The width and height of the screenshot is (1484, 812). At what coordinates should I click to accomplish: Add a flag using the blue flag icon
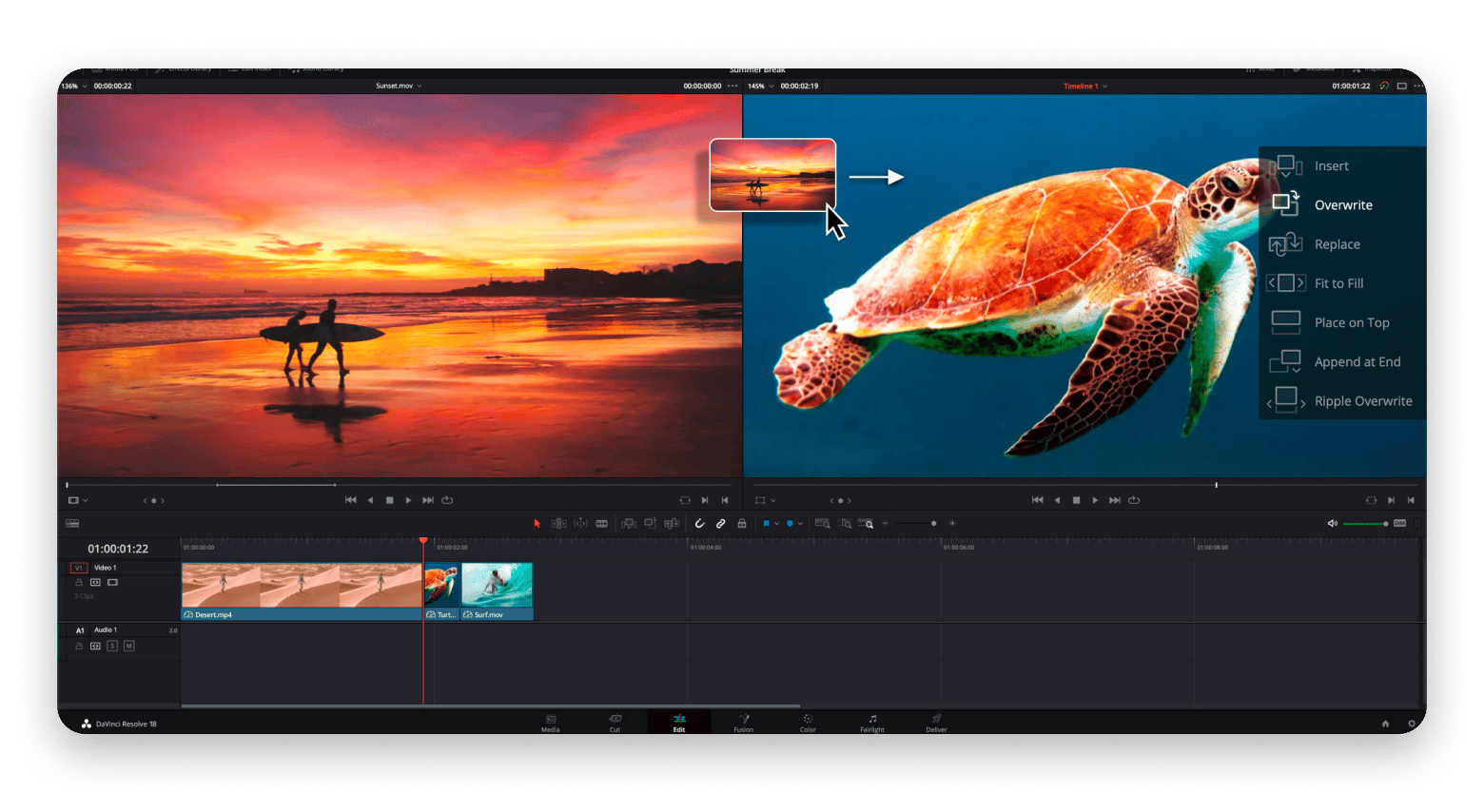(x=767, y=523)
